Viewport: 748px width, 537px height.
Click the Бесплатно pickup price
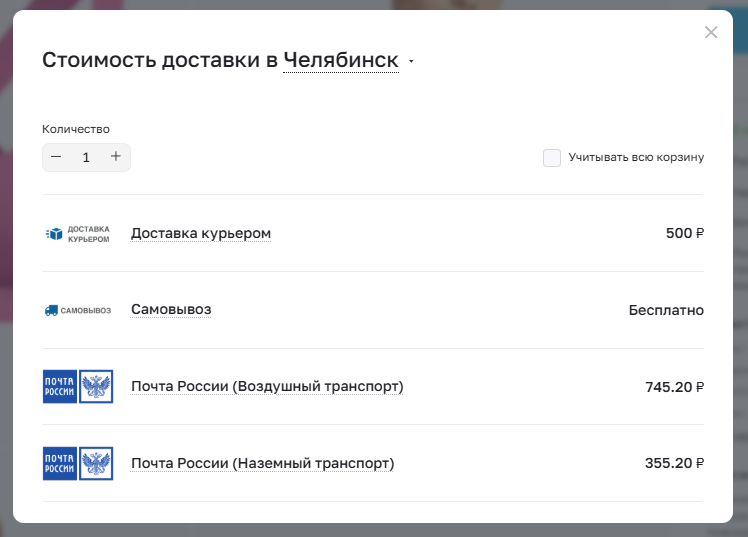click(x=666, y=310)
